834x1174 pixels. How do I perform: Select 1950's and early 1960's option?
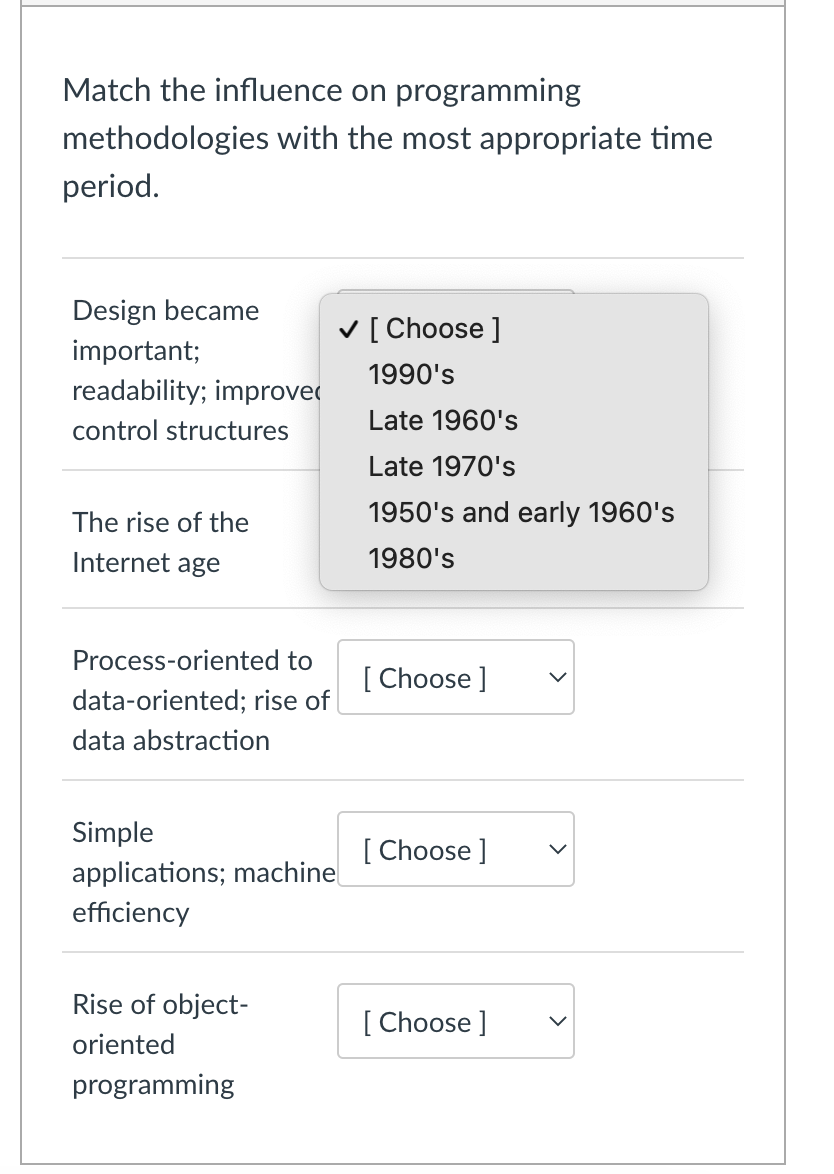pyautogui.click(x=520, y=513)
